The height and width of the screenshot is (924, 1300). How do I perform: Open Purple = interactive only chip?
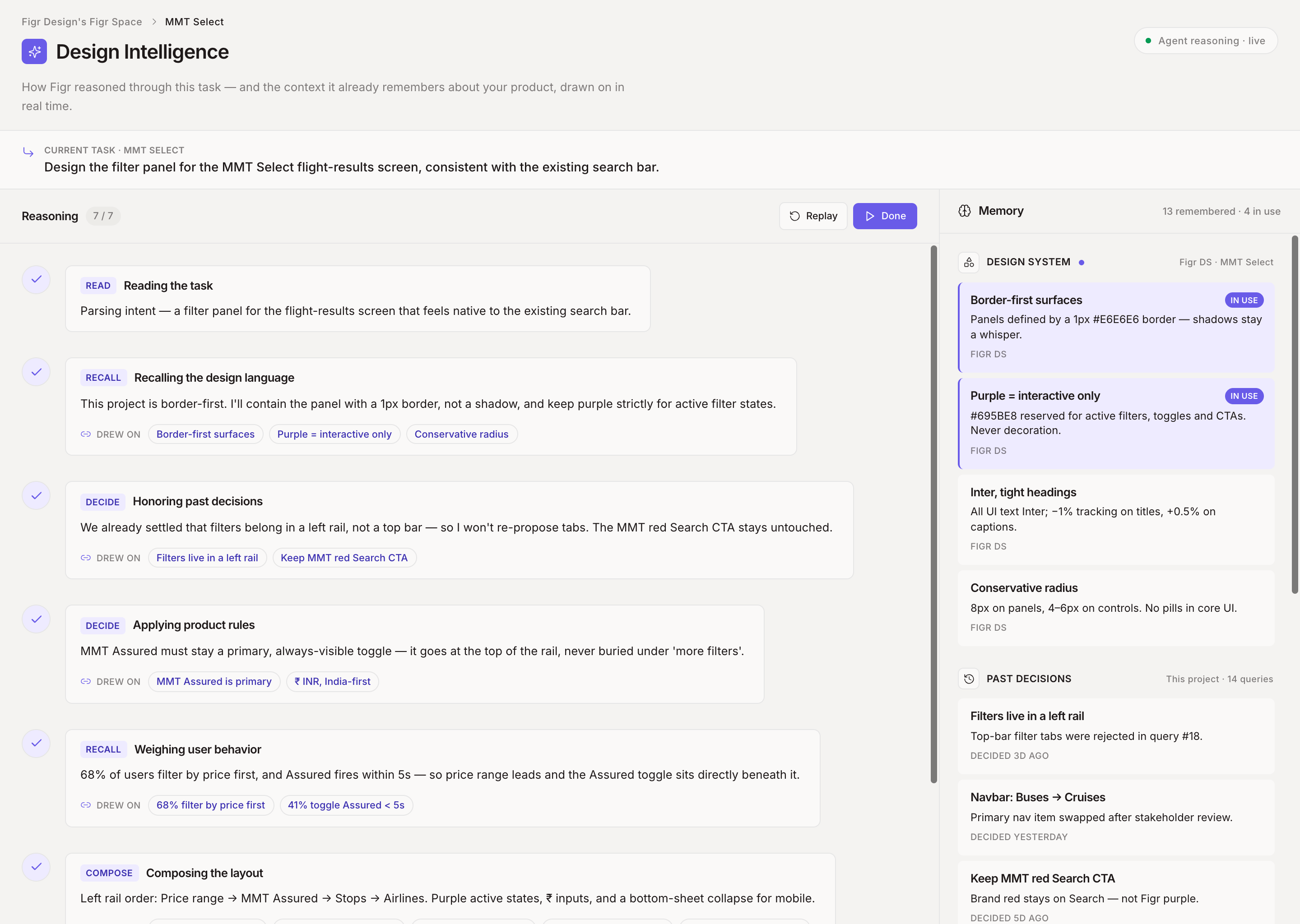(x=334, y=434)
